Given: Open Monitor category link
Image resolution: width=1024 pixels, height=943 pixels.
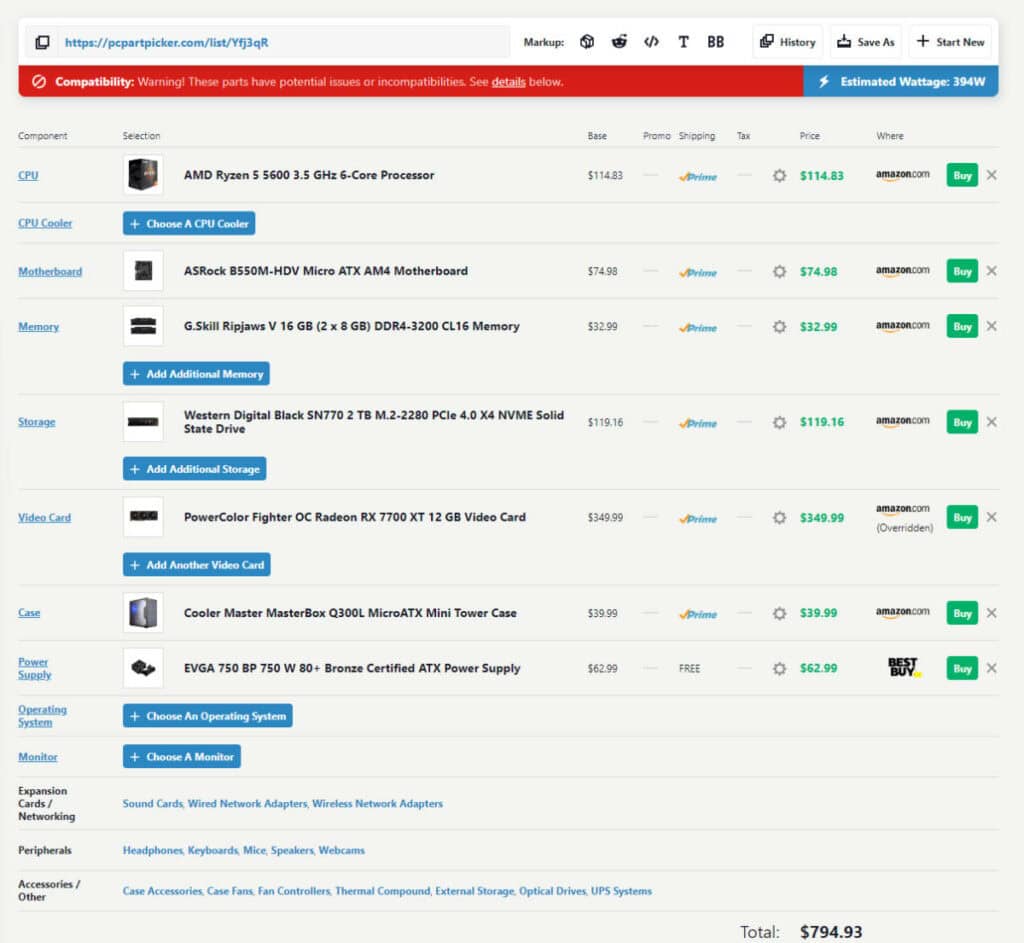Looking at the screenshot, I should point(38,757).
